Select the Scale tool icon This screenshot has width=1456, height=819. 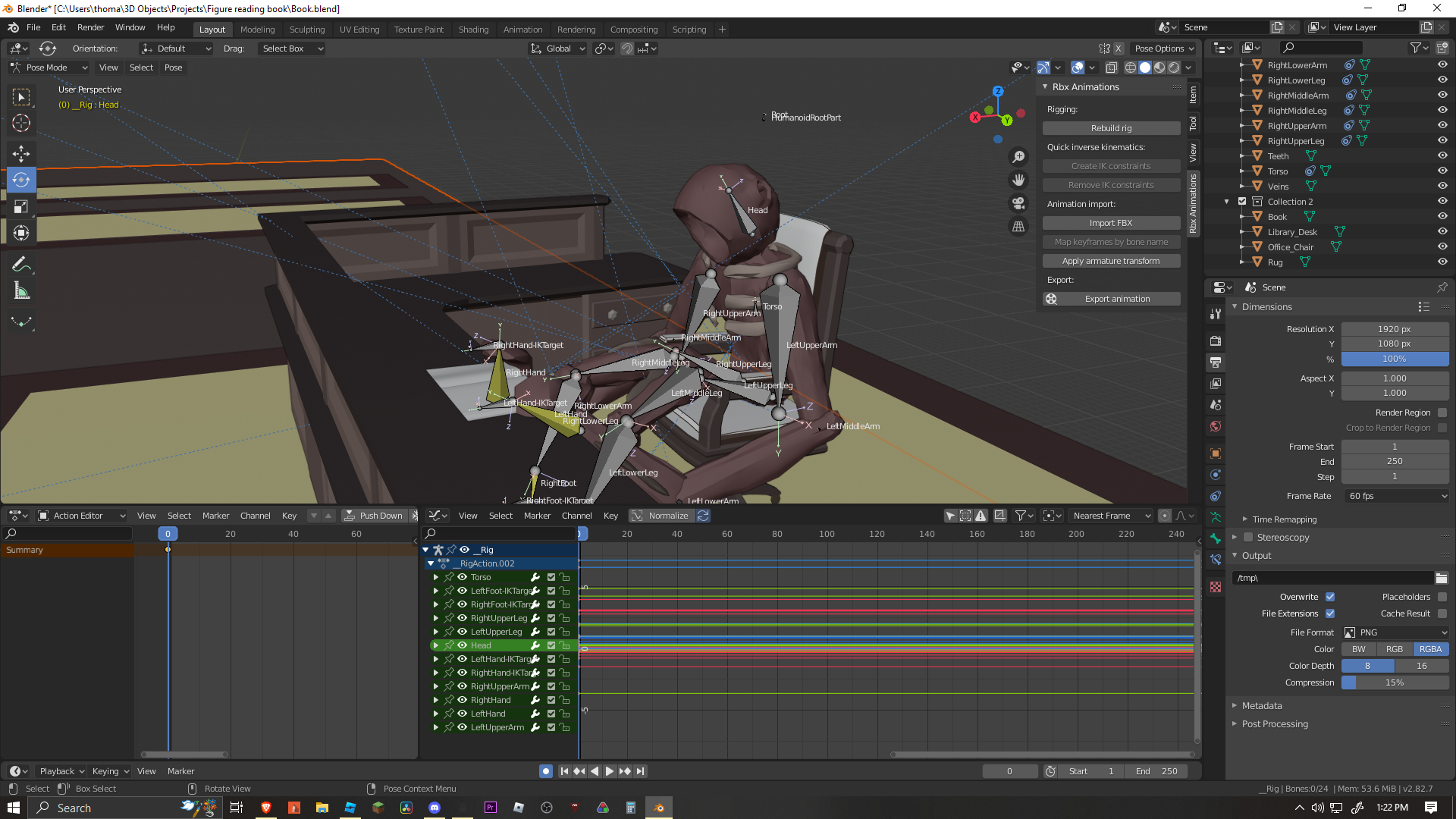coord(21,206)
